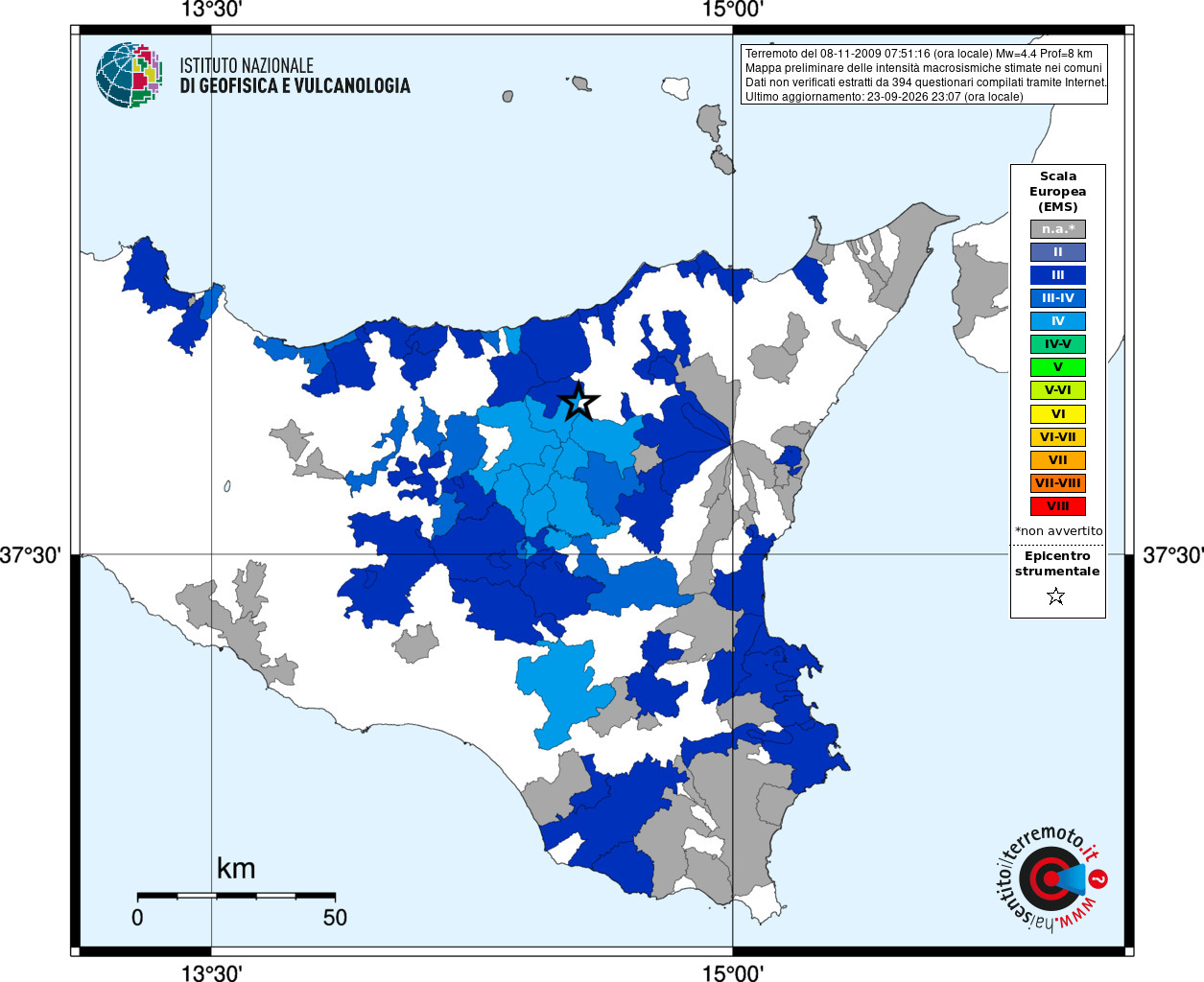The width and height of the screenshot is (1204, 982).
Task: Click the haisentitoilterremoto.it logo
Action: [1051, 878]
